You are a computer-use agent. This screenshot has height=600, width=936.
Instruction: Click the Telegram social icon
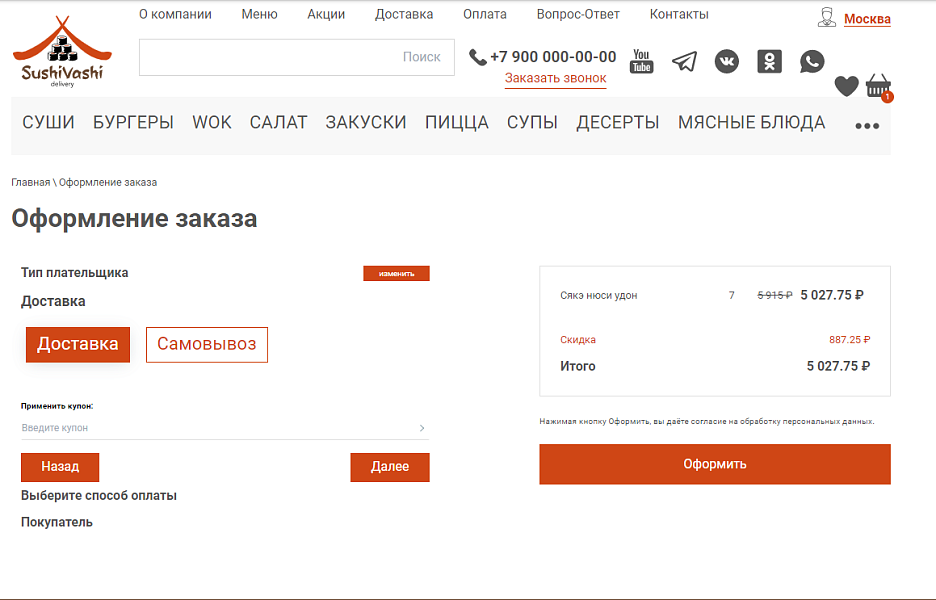(683, 61)
